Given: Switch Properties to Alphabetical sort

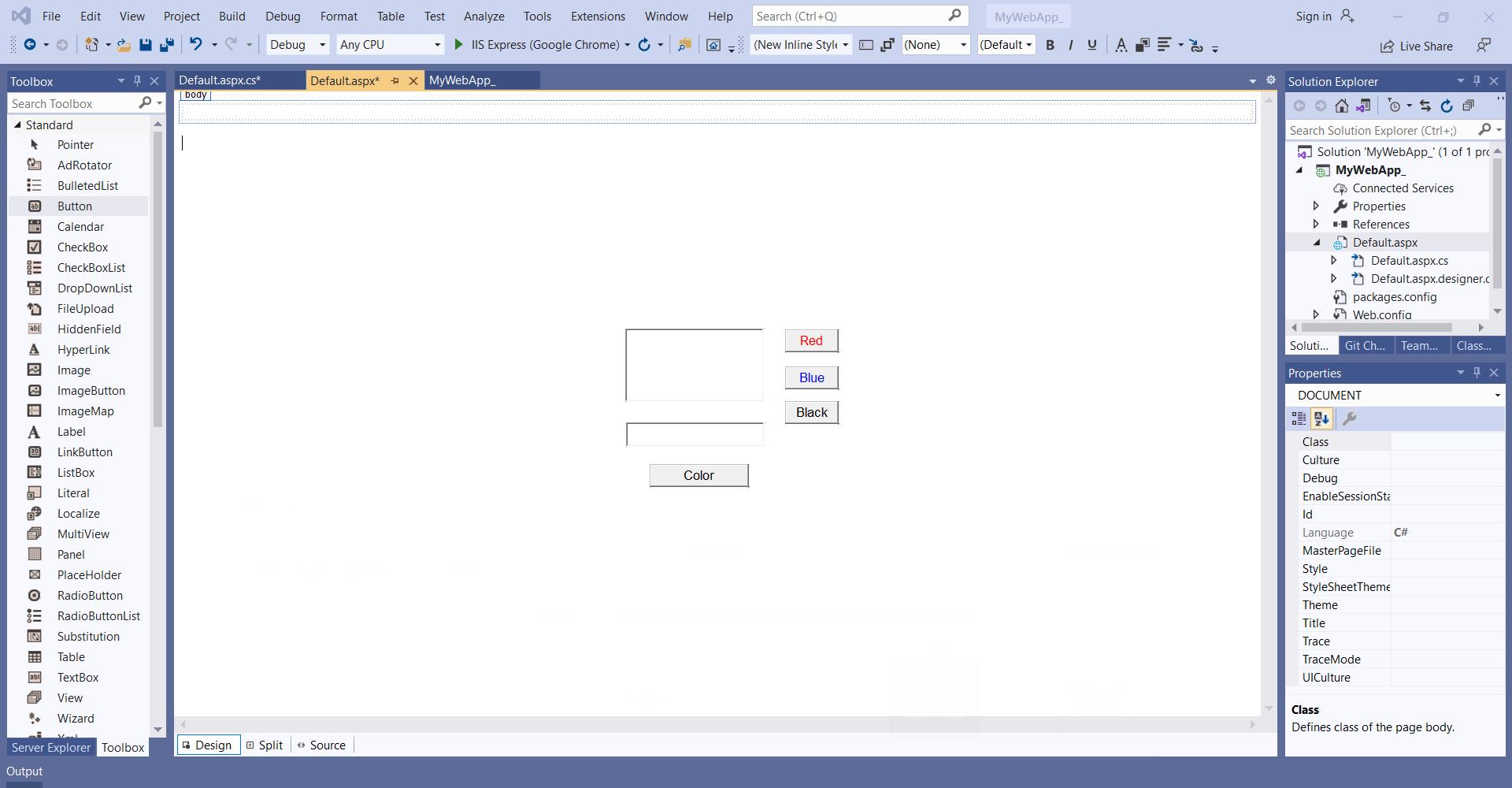Looking at the screenshot, I should click(x=1321, y=419).
